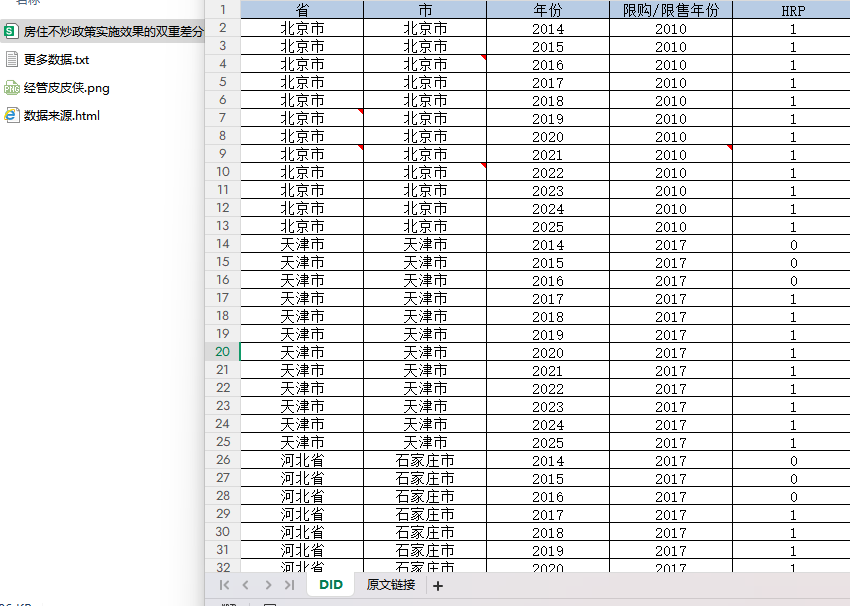The width and height of the screenshot is (850, 606).
Task: Click year 2025 cell in row 13
Action: (548, 226)
